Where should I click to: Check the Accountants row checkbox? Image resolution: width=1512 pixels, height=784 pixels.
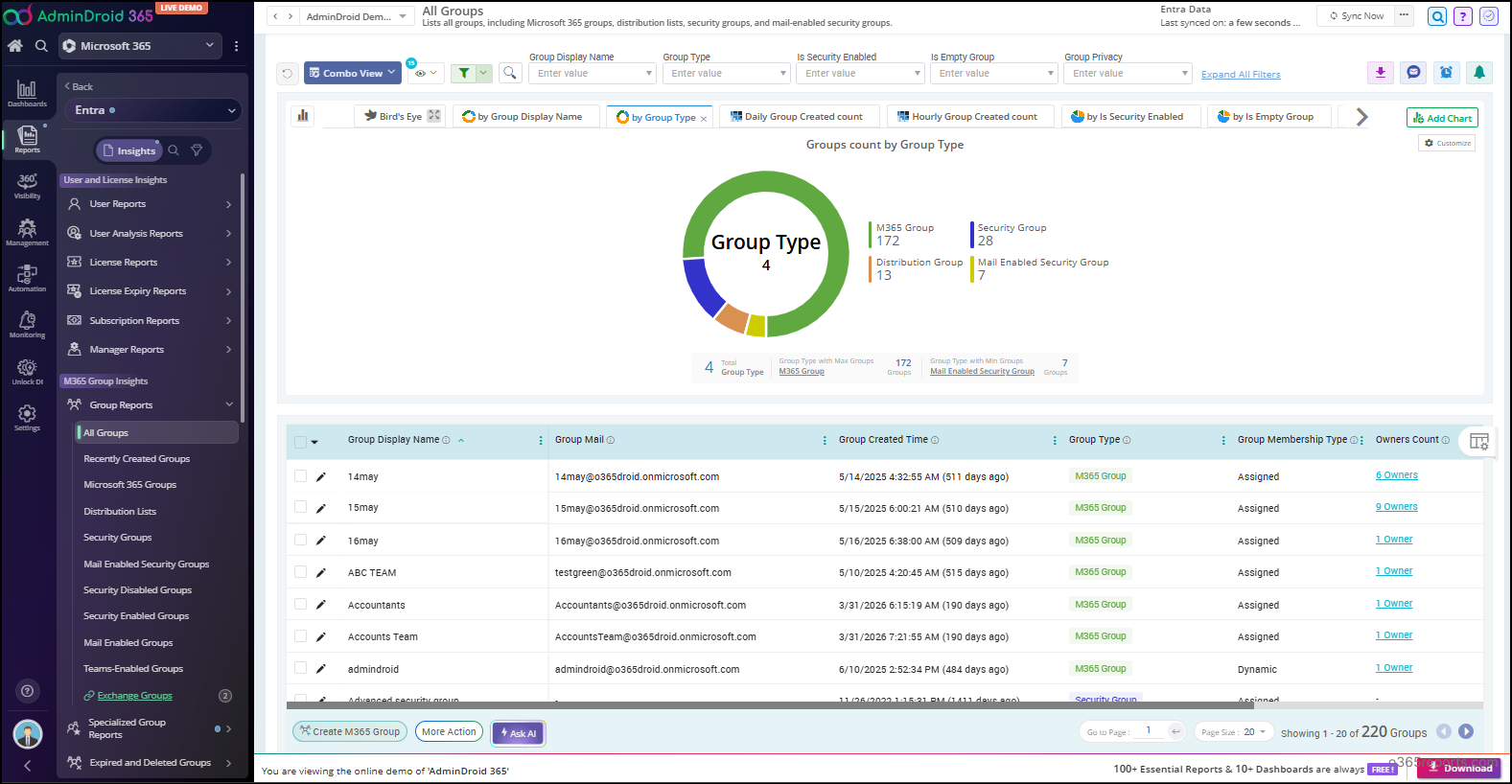(300, 604)
